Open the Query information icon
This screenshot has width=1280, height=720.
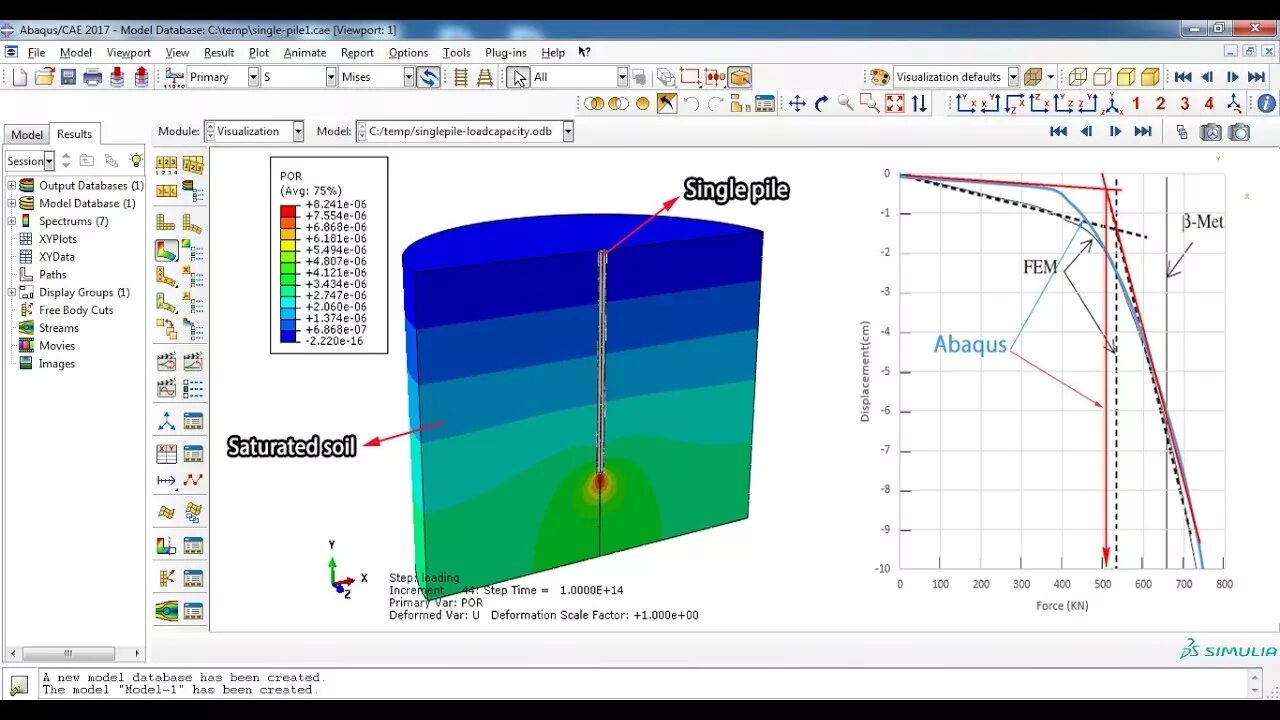point(1266,103)
